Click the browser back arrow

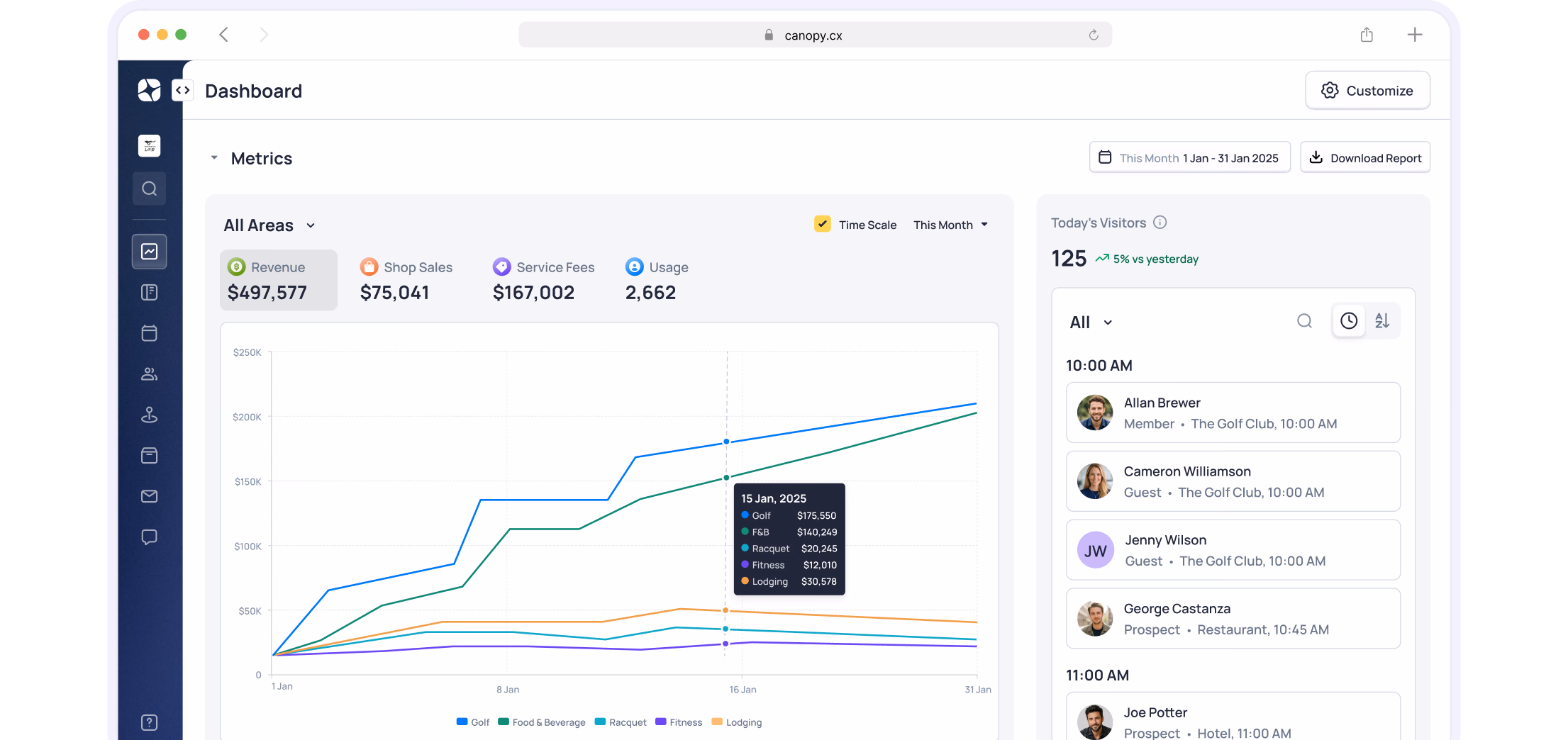click(223, 35)
